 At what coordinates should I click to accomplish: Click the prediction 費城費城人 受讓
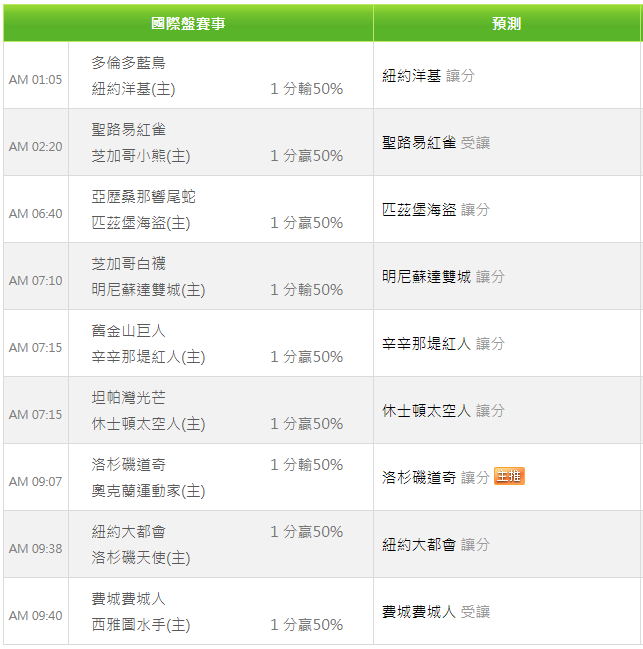(x=436, y=612)
